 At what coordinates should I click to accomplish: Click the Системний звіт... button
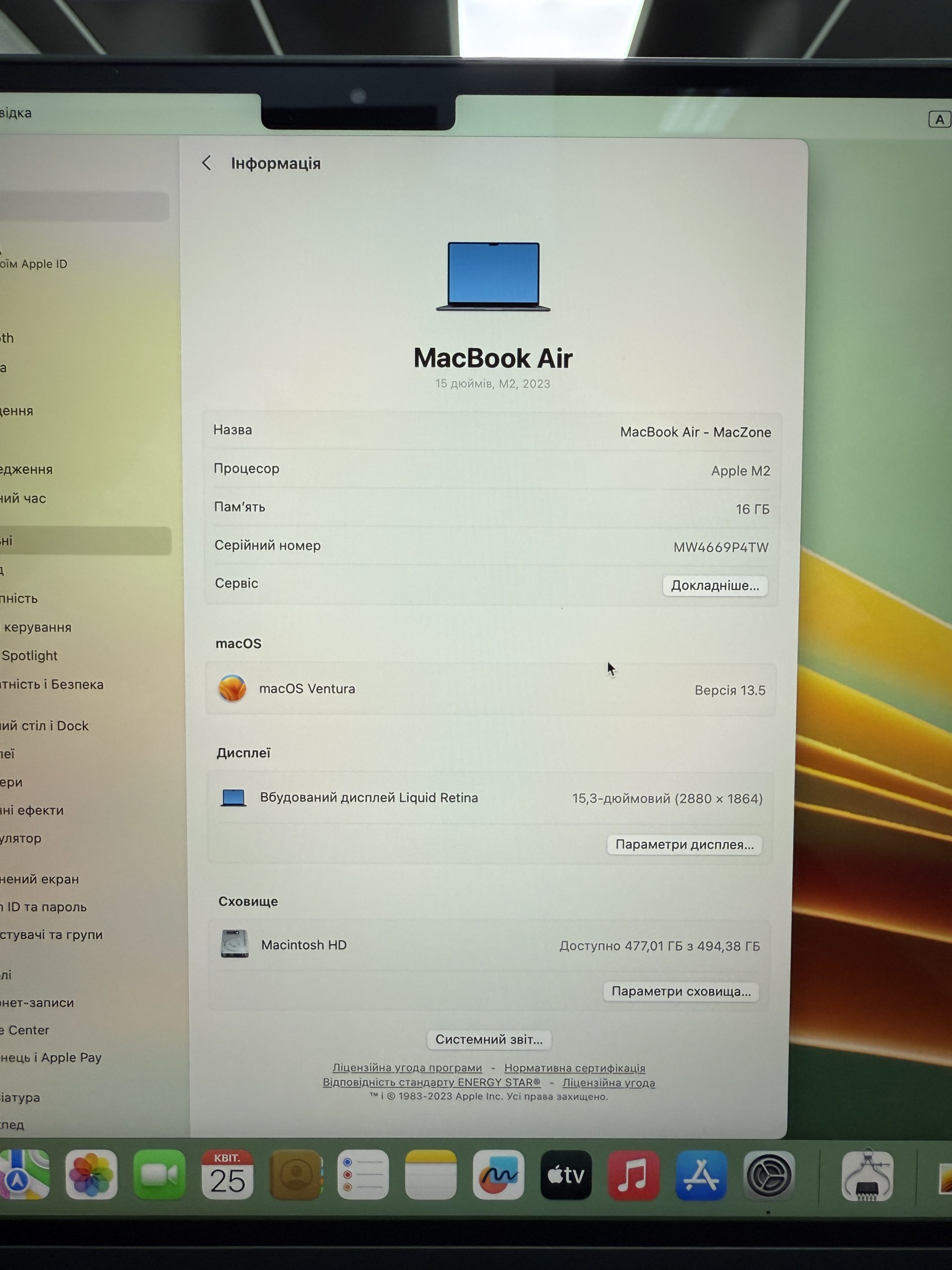click(x=489, y=1039)
